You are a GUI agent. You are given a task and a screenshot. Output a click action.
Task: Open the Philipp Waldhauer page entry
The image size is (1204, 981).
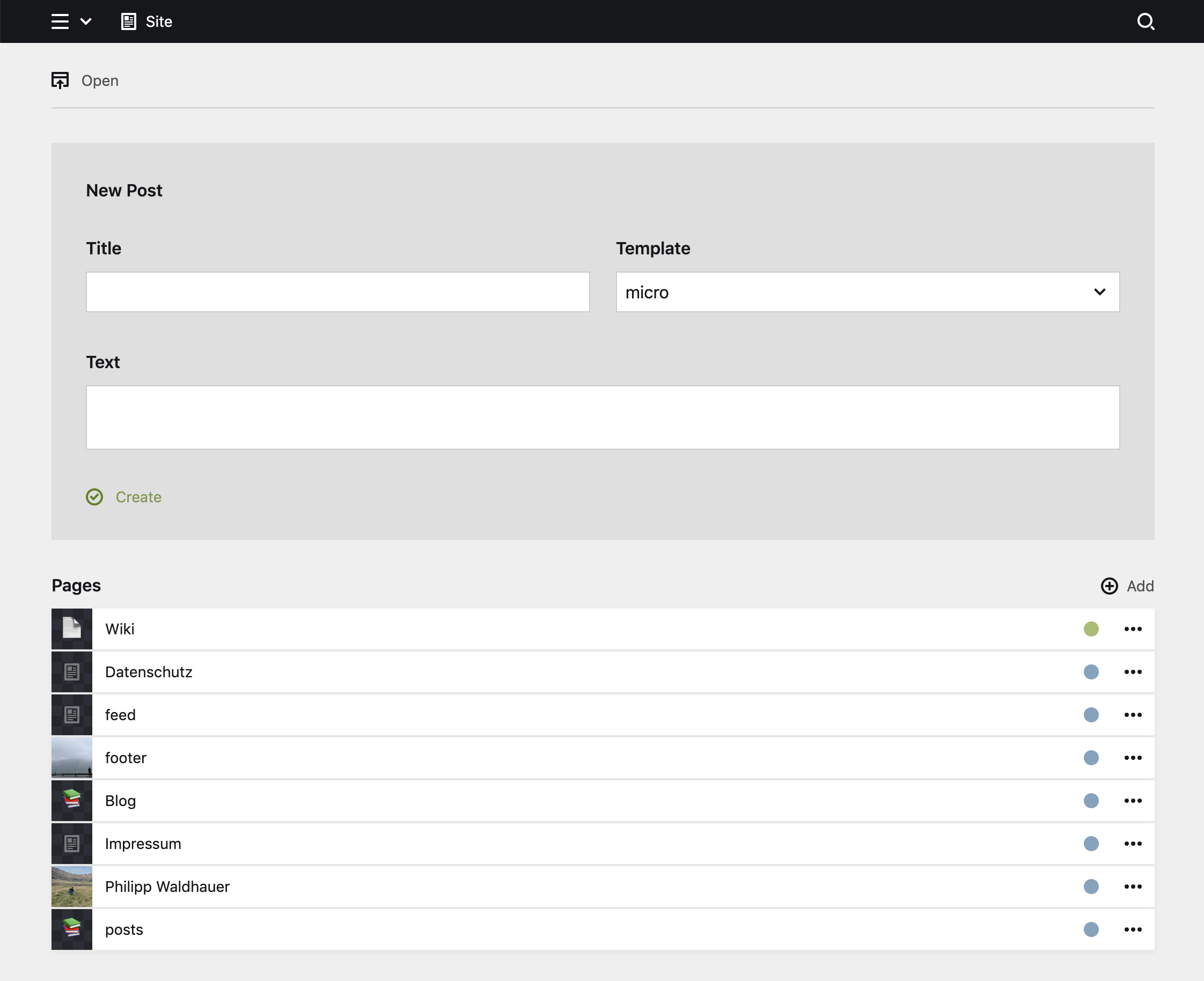167,887
